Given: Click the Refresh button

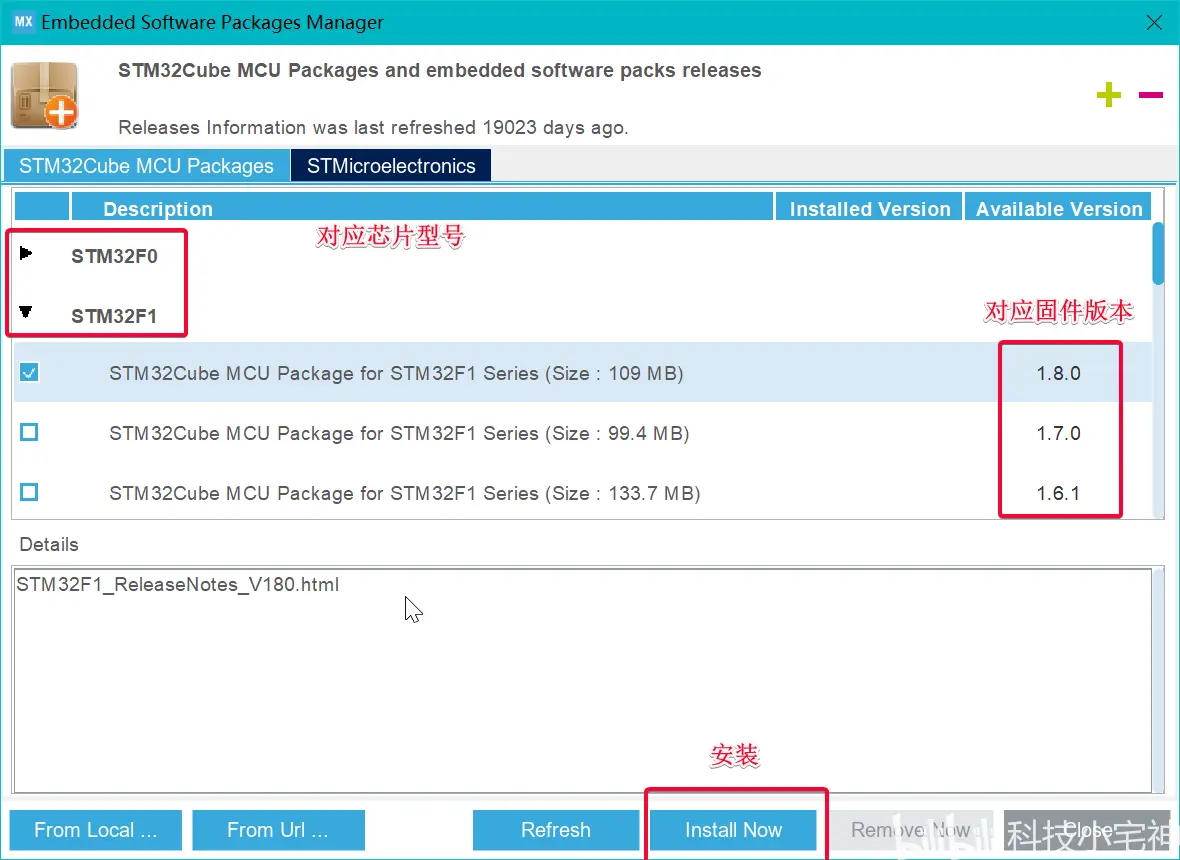Looking at the screenshot, I should (x=556, y=830).
